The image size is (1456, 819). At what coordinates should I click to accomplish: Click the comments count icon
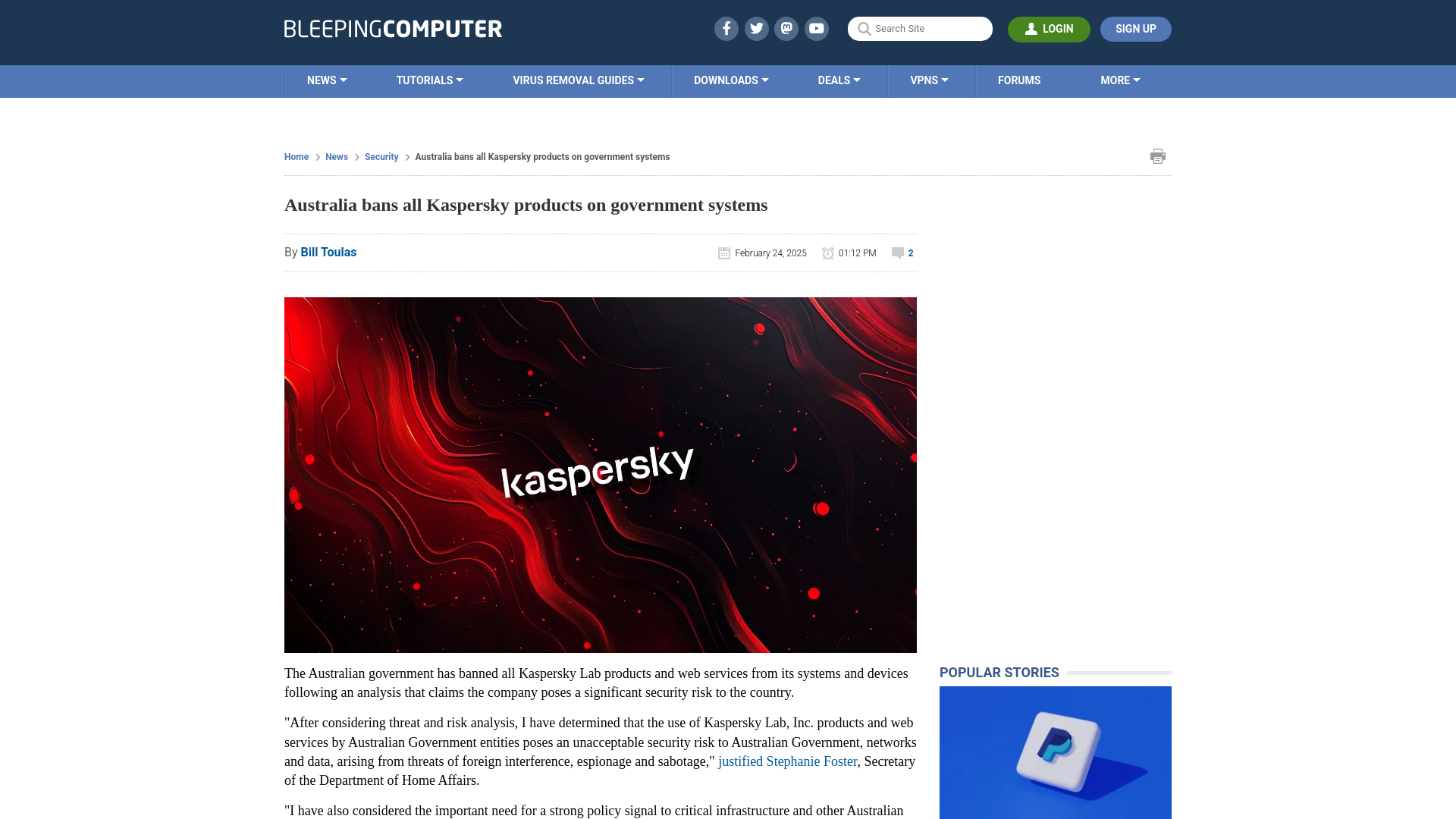pyautogui.click(x=897, y=252)
